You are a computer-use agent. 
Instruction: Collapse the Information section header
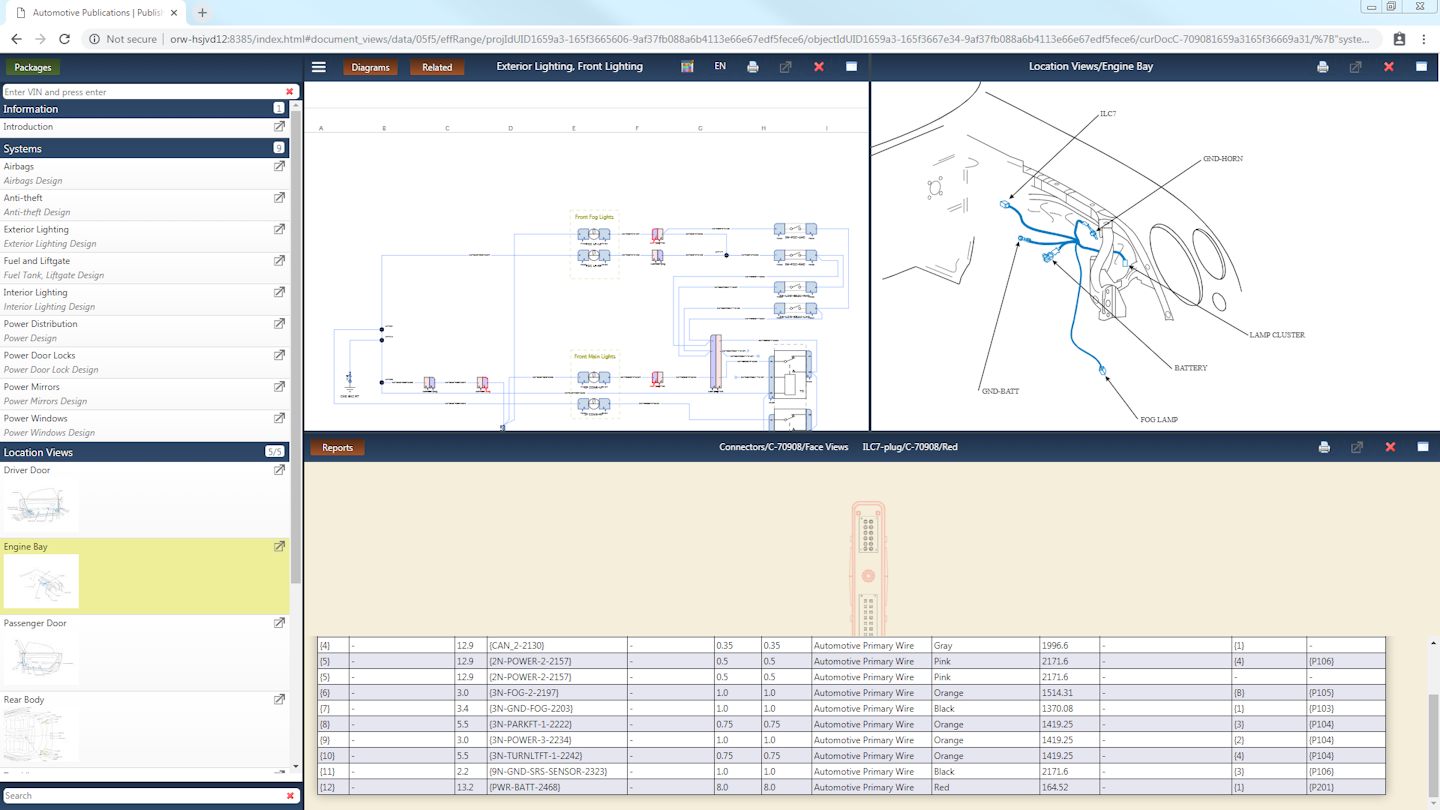145,109
